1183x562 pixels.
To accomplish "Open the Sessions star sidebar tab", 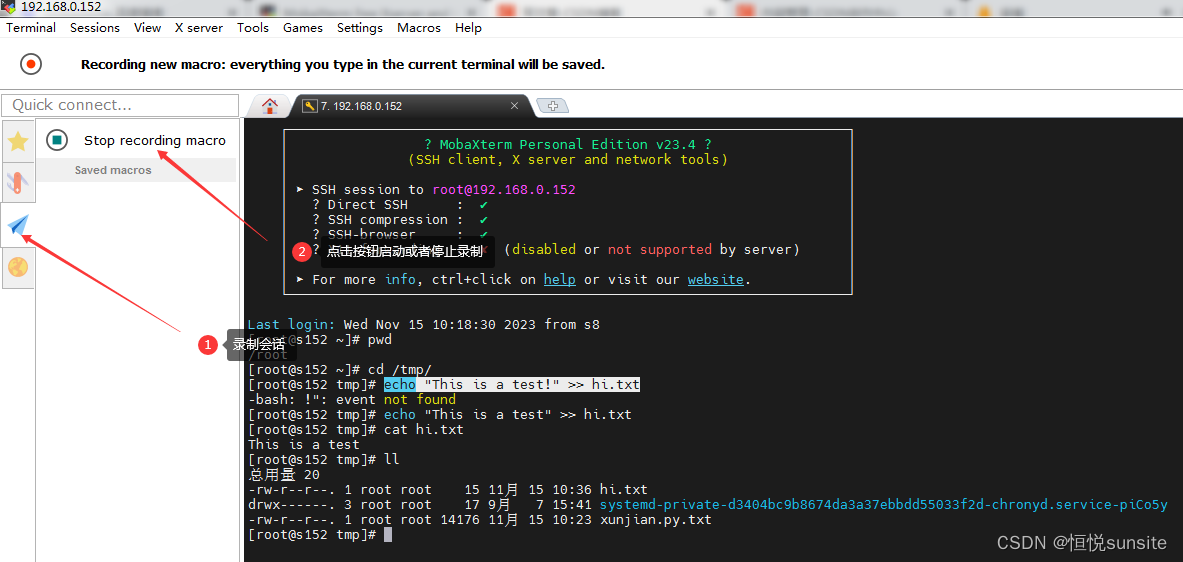I will (x=18, y=141).
